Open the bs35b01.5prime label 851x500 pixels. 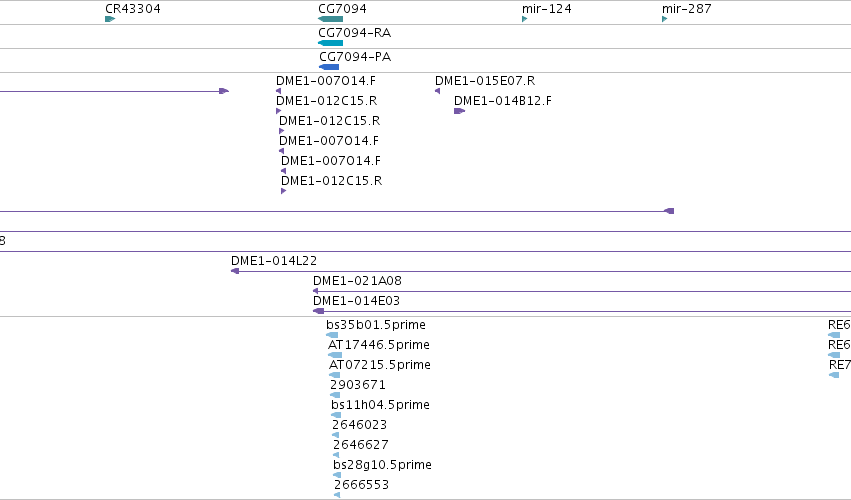click(376, 325)
